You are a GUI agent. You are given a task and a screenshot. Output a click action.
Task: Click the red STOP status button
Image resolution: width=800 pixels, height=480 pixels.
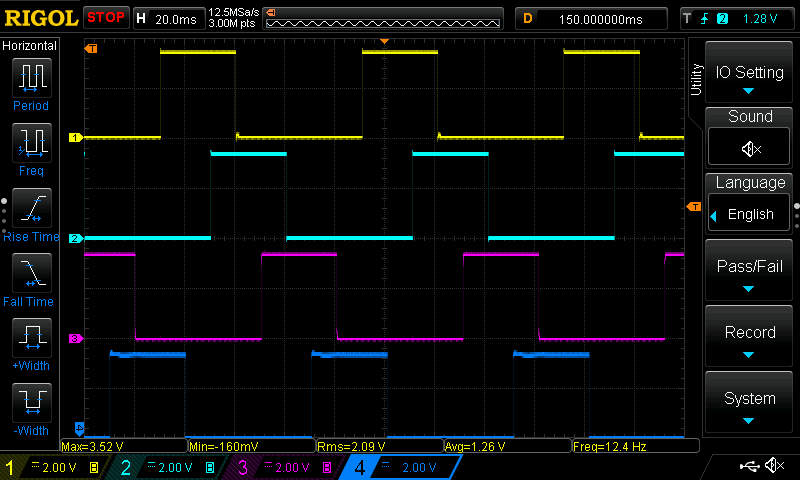click(x=106, y=18)
